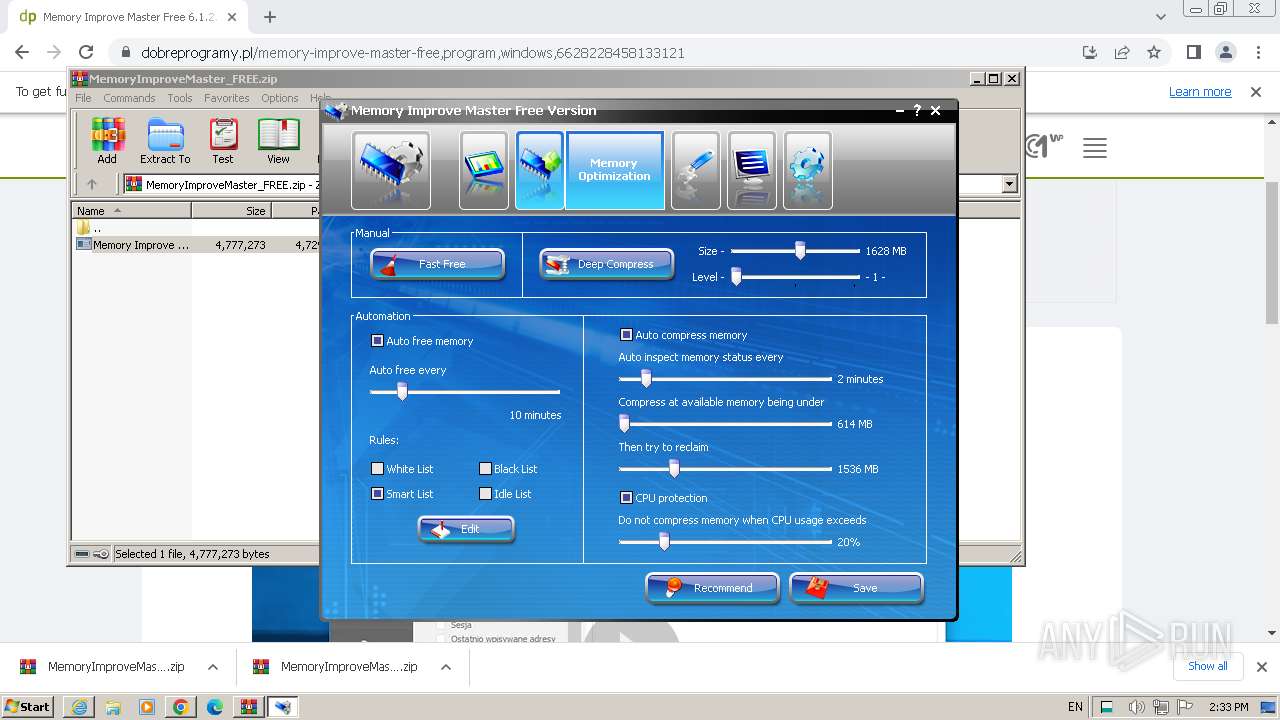Adjust the CPU usage exceeds slider
The height and width of the screenshot is (720, 1280).
[663, 541]
